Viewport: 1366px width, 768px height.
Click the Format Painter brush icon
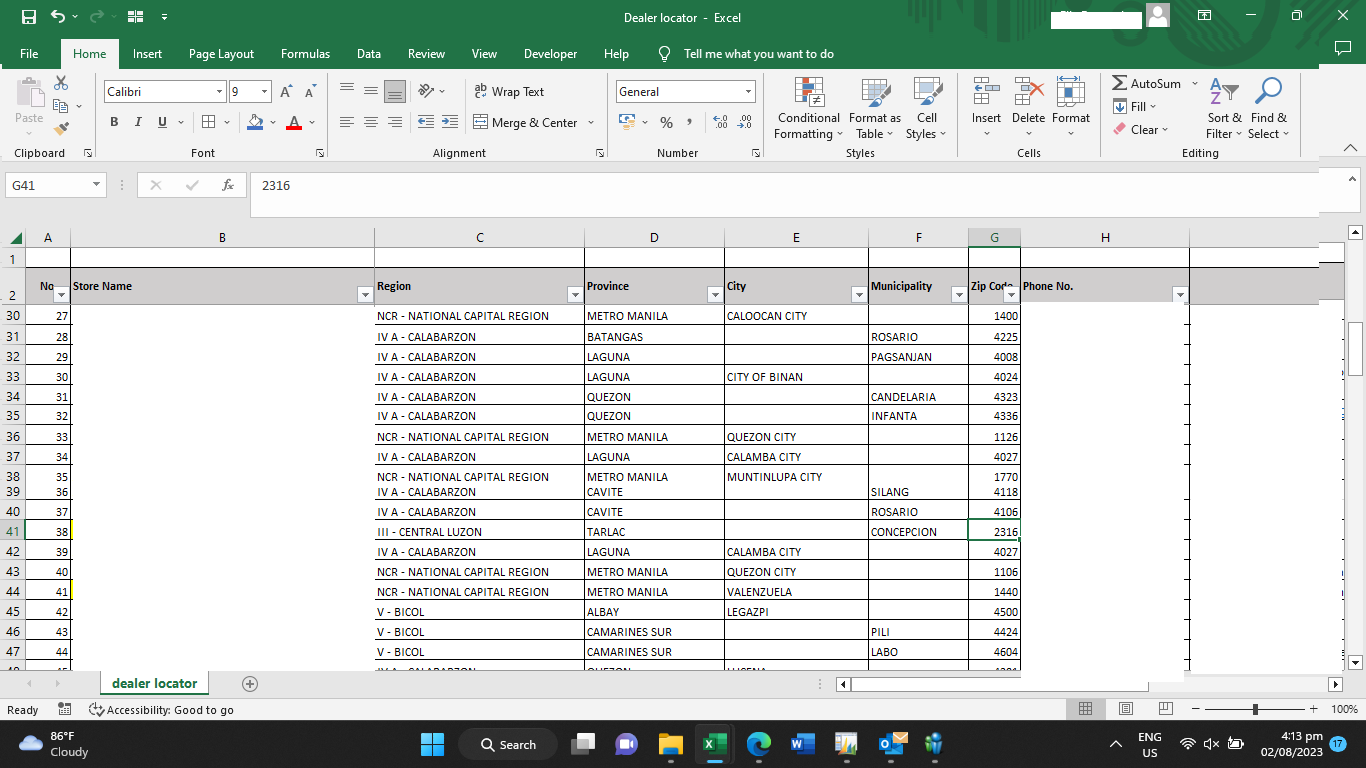pyautogui.click(x=61, y=128)
